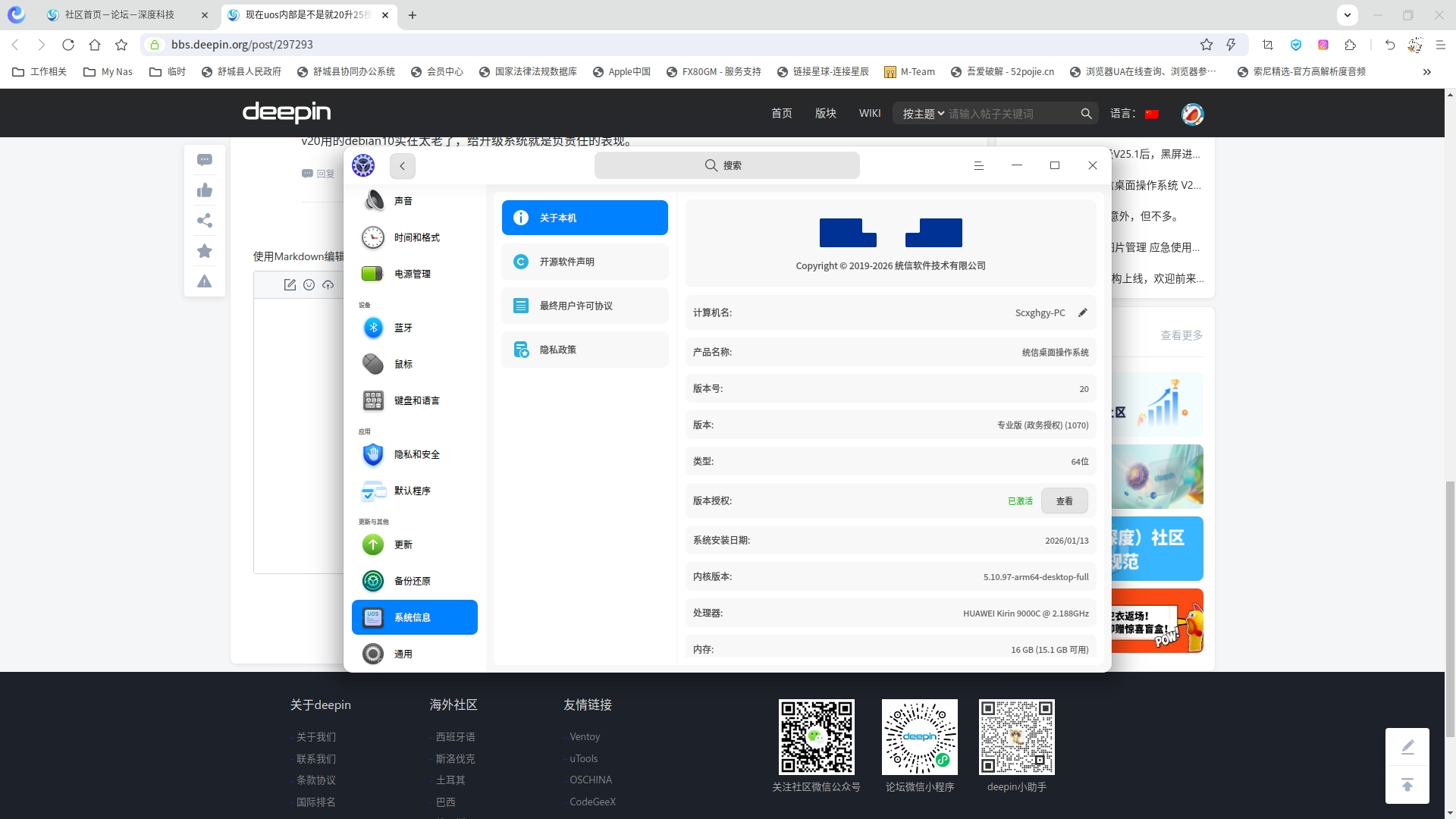Viewport: 1456px width, 819px height.
Task: Open the 鼠标 (Mouse) settings
Action: 404,364
